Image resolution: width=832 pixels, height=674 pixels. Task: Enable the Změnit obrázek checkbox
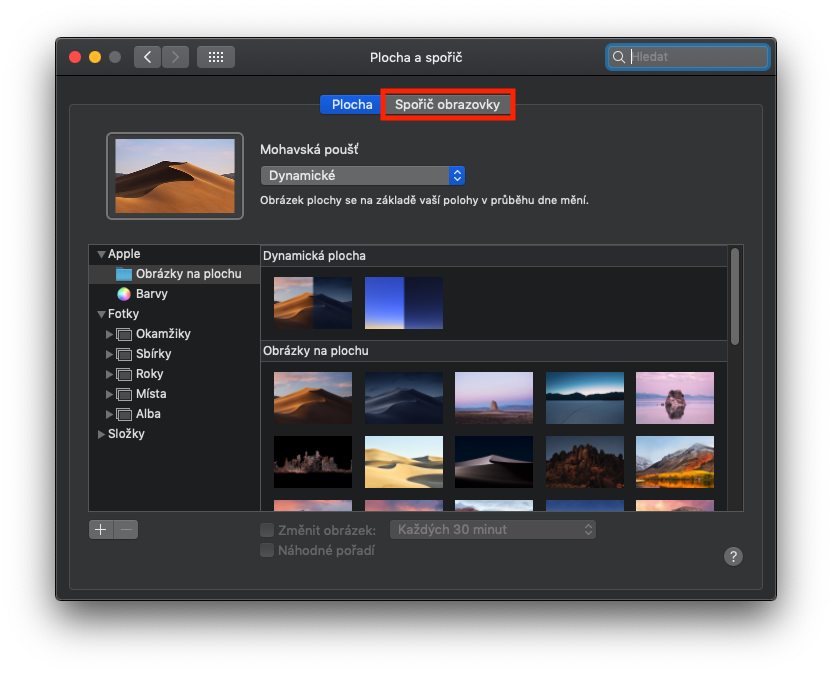267,530
